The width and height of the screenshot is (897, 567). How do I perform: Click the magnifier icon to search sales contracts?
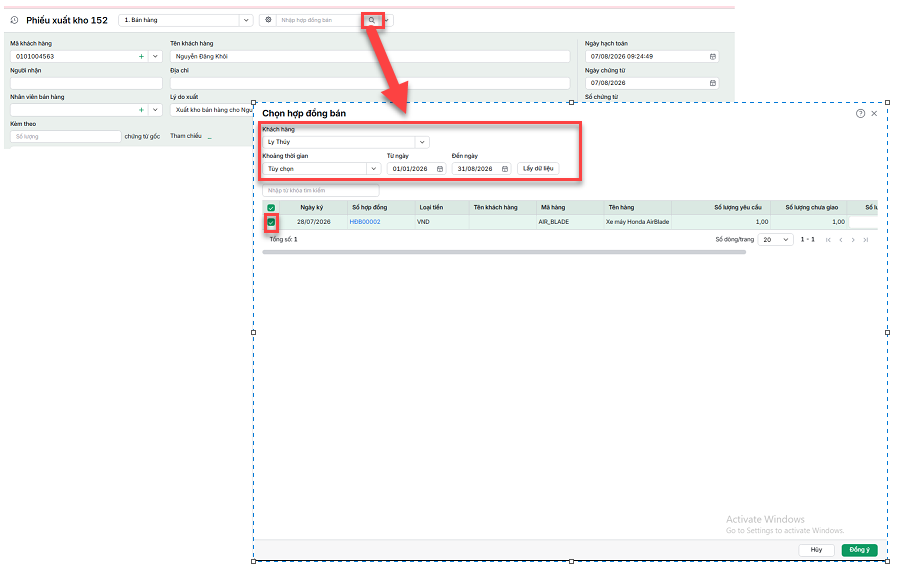tap(372, 20)
